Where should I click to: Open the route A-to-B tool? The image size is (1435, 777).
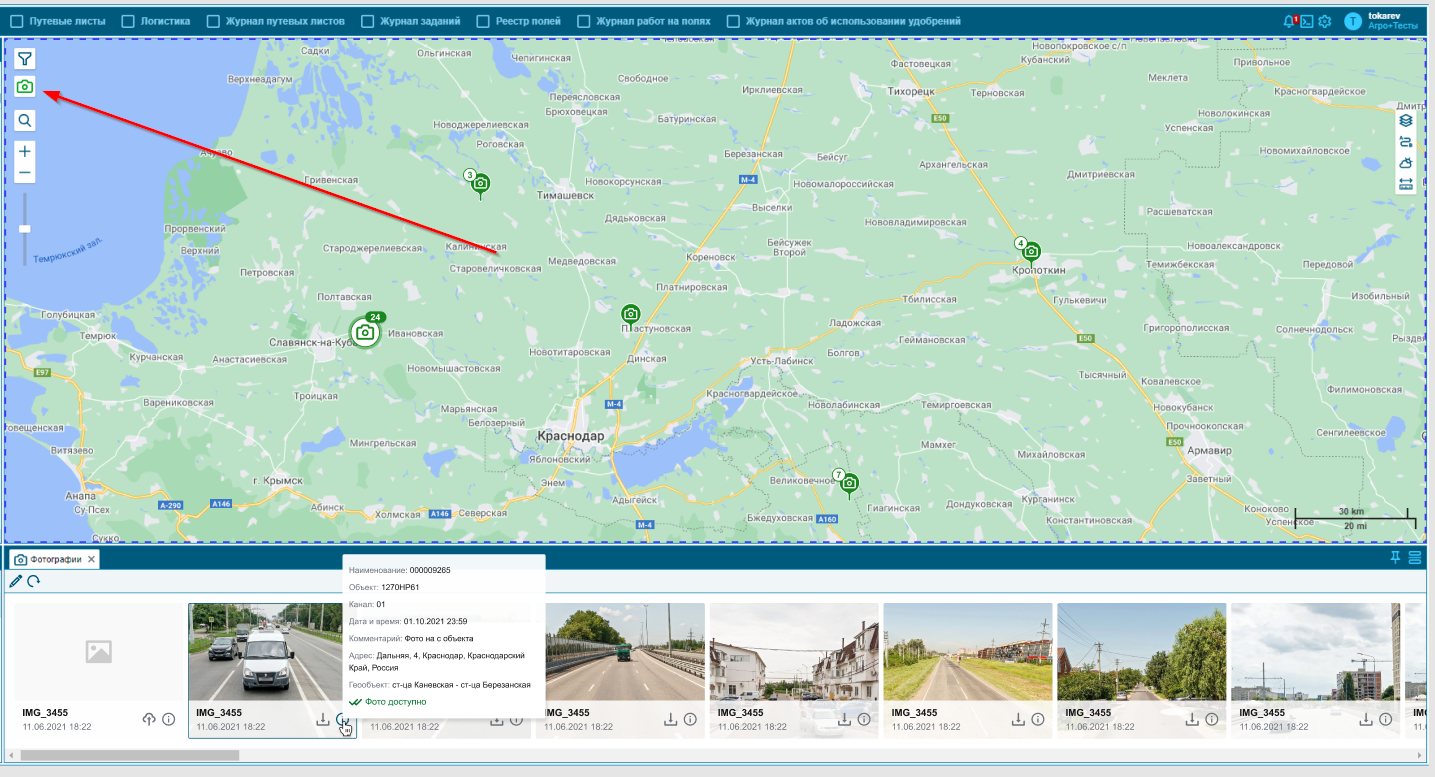[x=1406, y=142]
